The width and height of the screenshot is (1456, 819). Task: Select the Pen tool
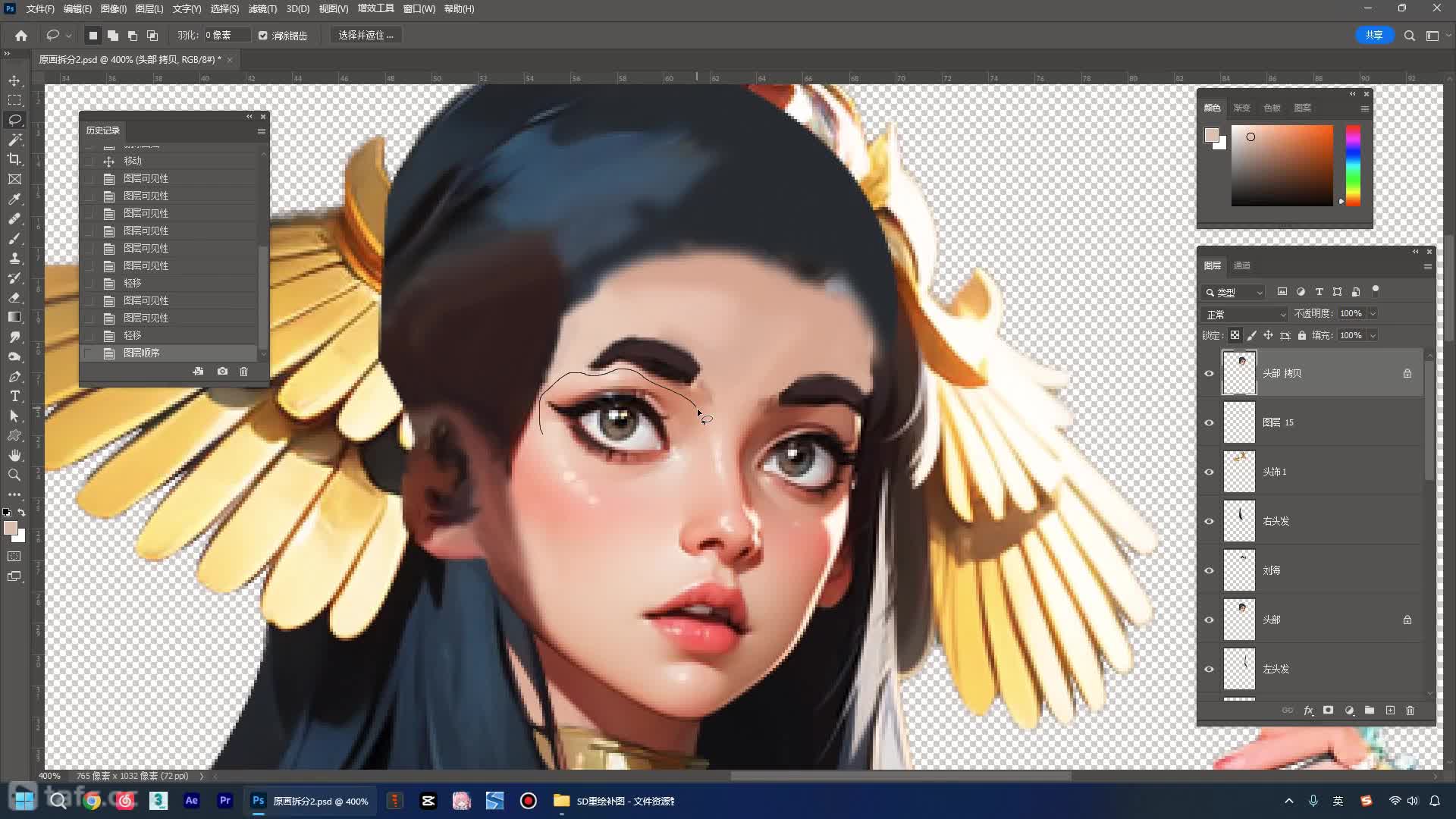coord(14,376)
